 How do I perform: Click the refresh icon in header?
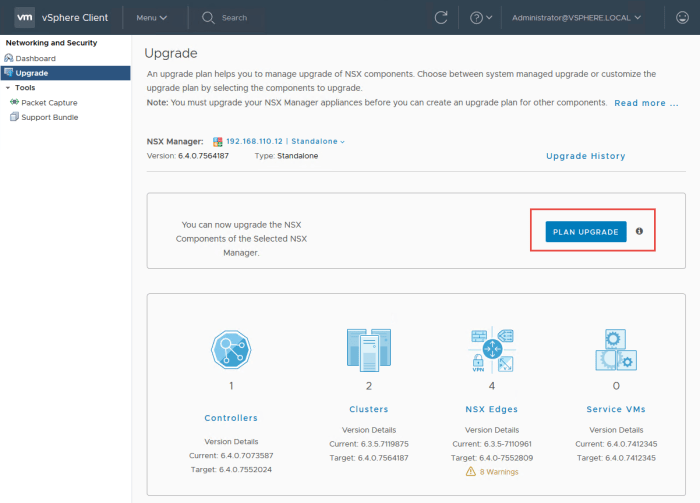pyautogui.click(x=441, y=17)
